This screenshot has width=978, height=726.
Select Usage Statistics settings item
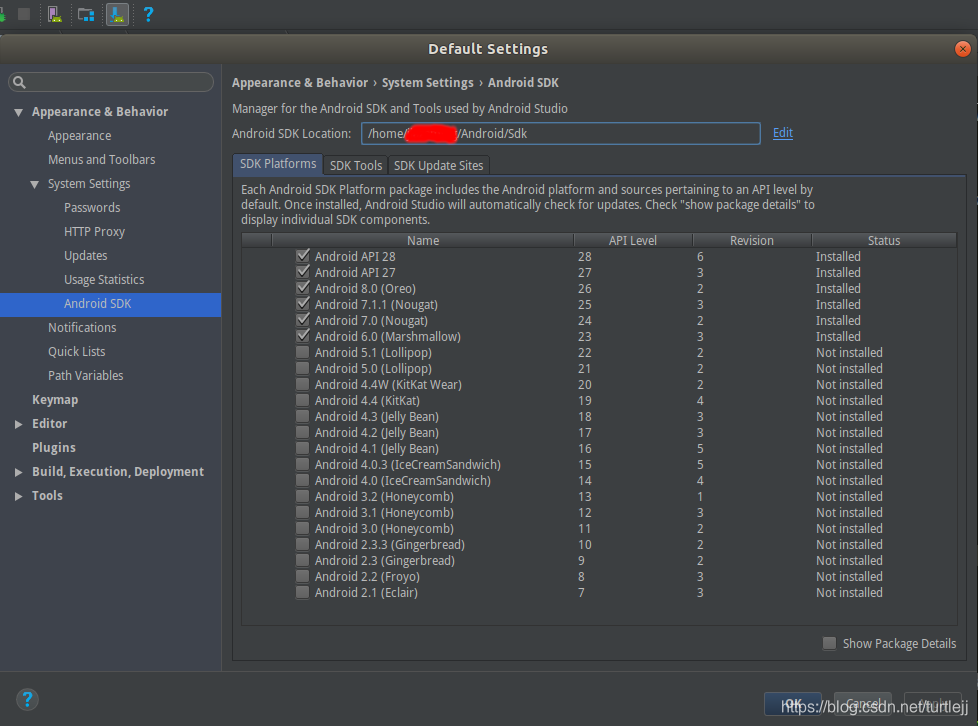[104, 279]
